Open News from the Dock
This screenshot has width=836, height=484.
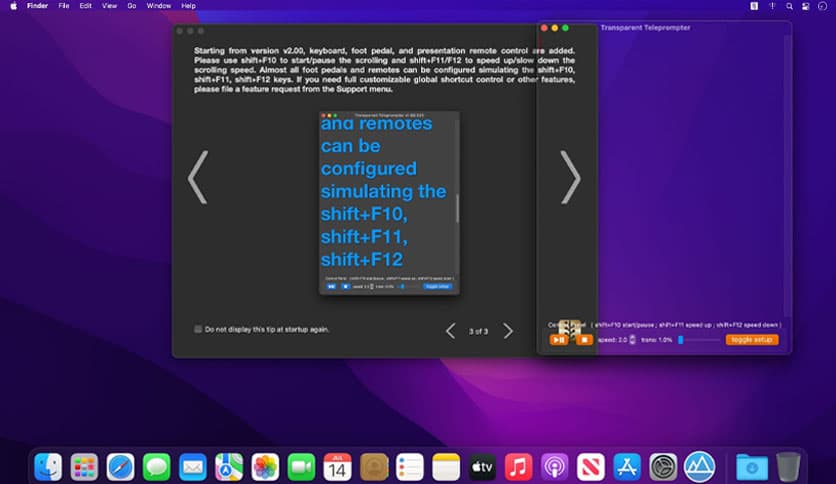pos(591,467)
